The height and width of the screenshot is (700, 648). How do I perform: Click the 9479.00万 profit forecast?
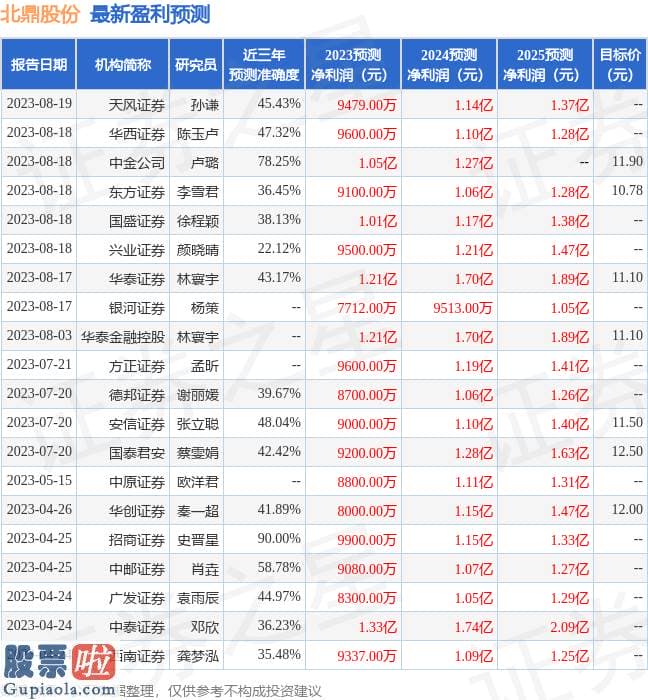point(367,105)
